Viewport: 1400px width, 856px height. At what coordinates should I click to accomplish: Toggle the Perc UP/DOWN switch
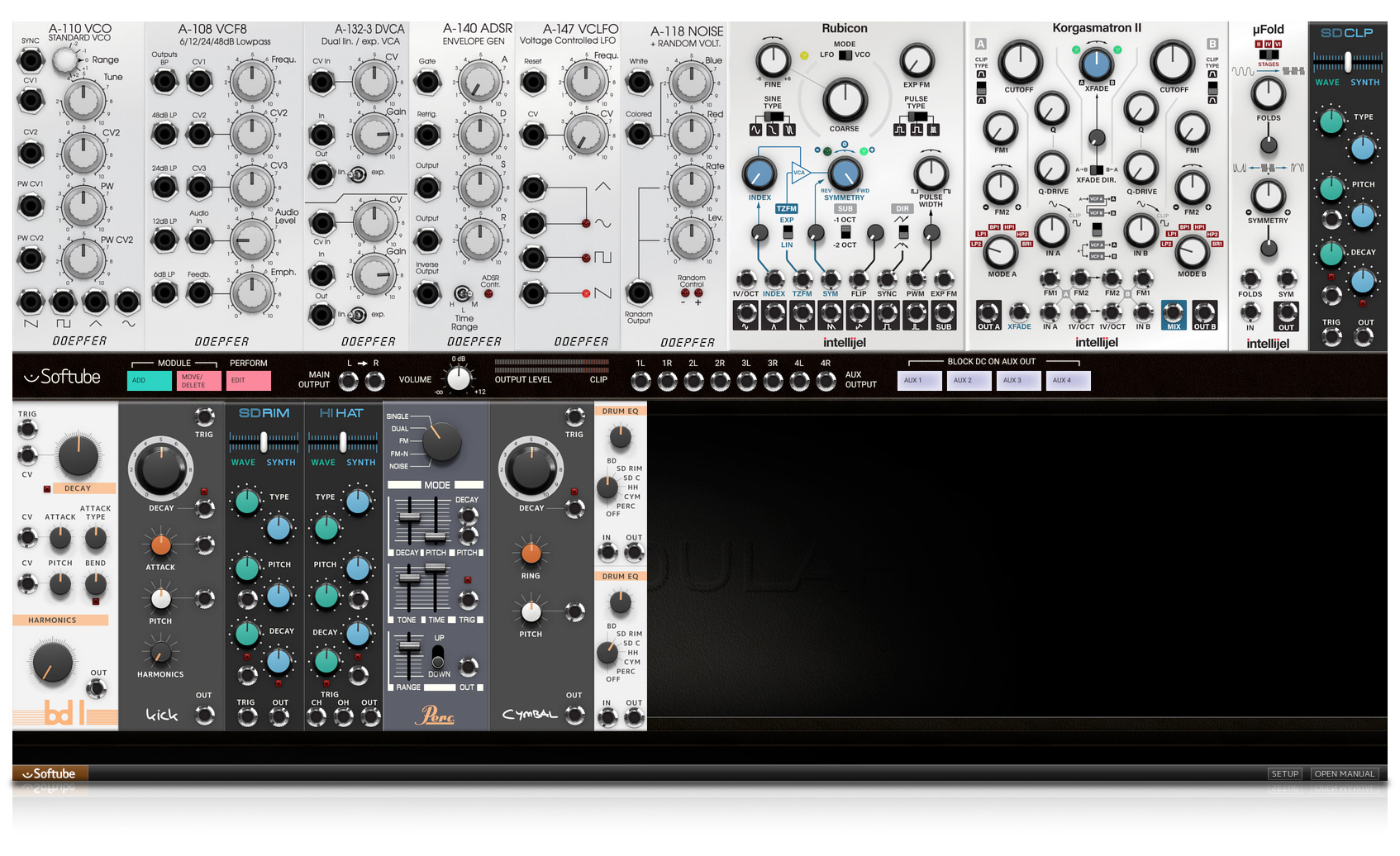pyautogui.click(x=438, y=657)
